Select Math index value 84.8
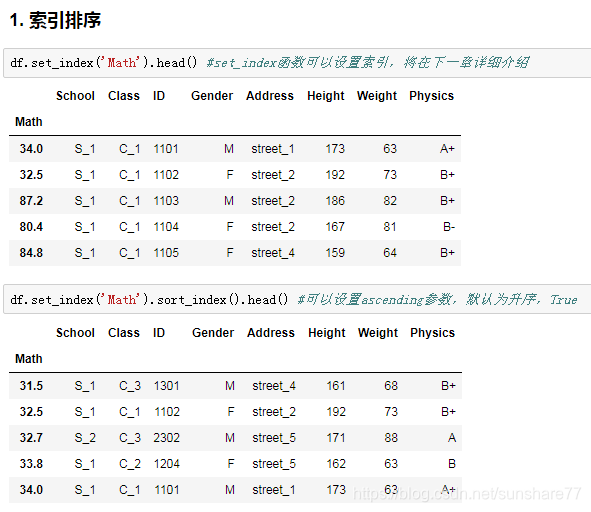The height and width of the screenshot is (512, 591). click(x=31, y=253)
